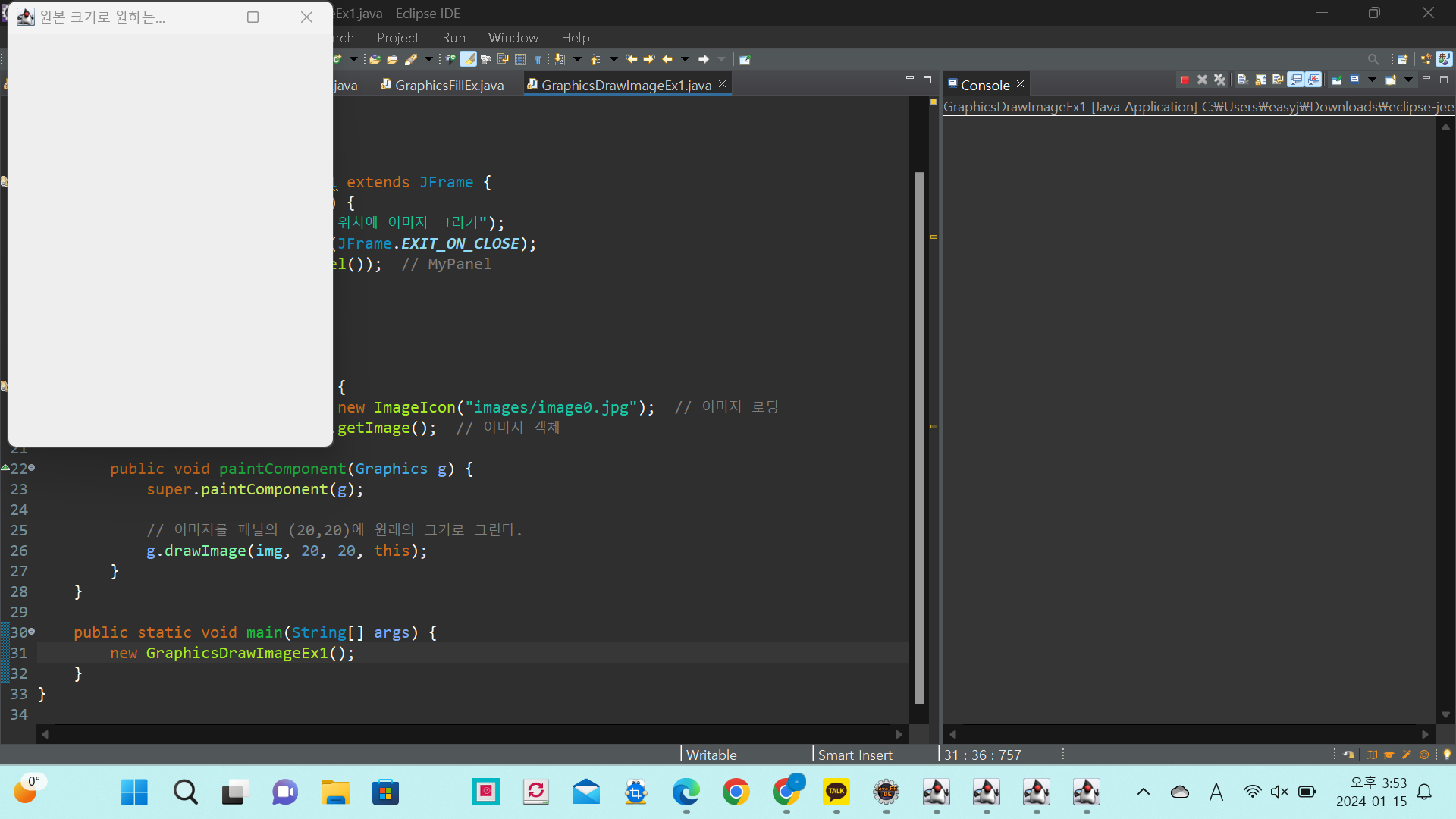Click Show Whitespace Characters pilcrow icon
Image resolution: width=1456 pixels, height=819 pixels.
tap(538, 59)
